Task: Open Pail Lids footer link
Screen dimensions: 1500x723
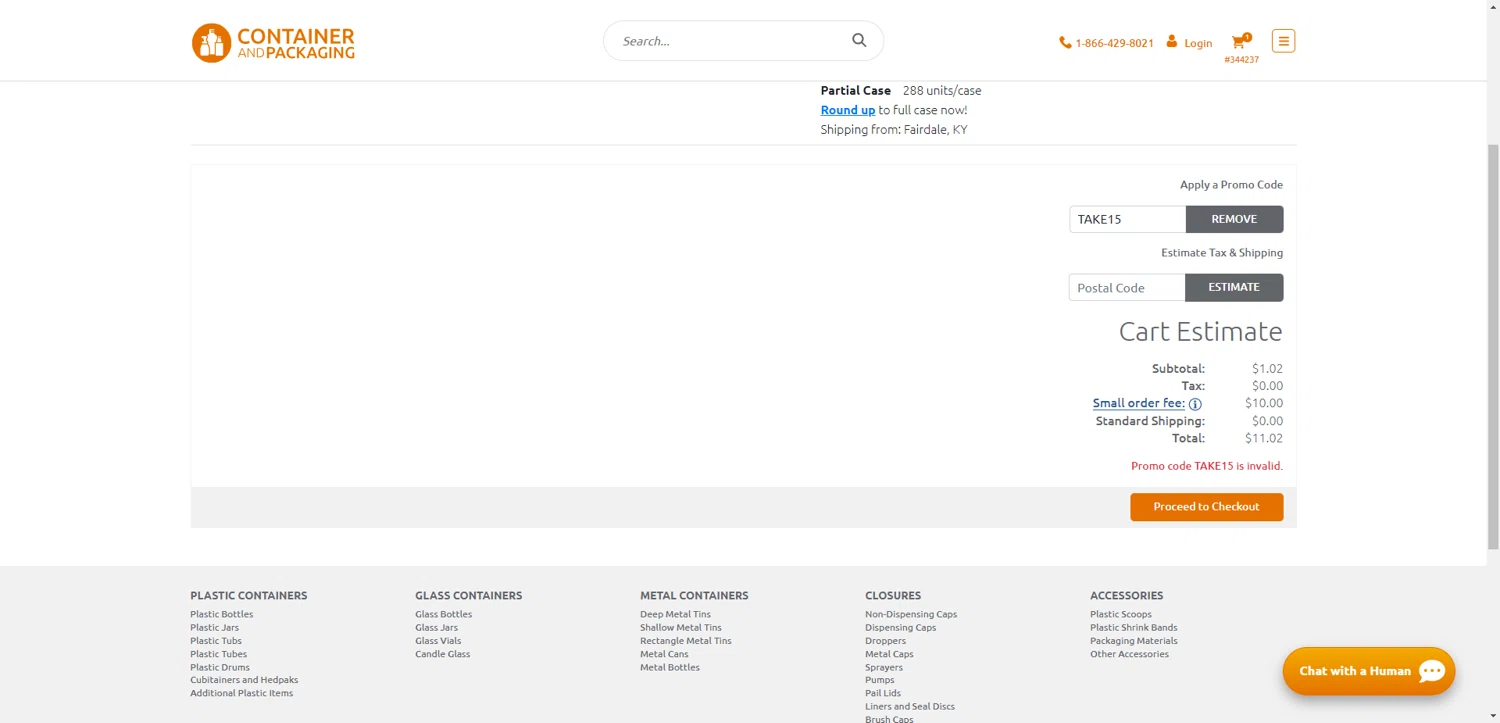Action: [x=883, y=693]
